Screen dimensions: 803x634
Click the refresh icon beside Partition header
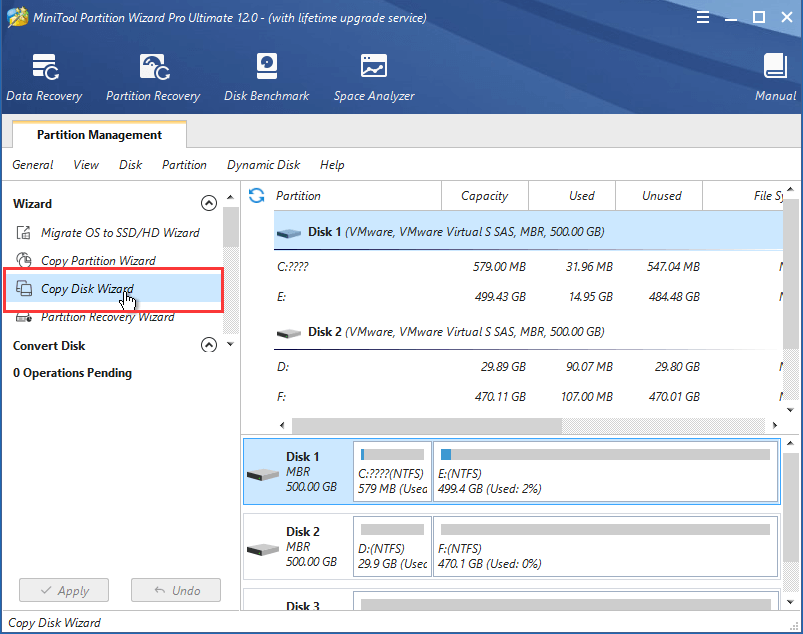coord(257,196)
